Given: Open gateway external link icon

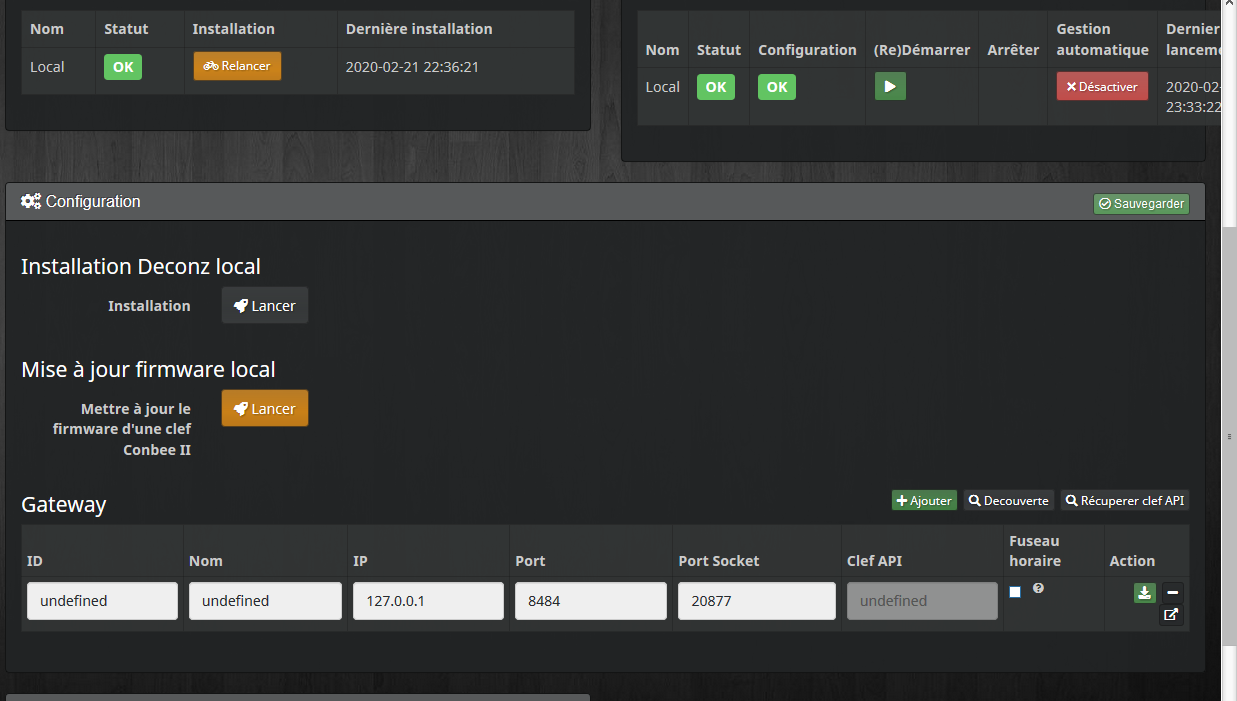Looking at the screenshot, I should [1172, 615].
